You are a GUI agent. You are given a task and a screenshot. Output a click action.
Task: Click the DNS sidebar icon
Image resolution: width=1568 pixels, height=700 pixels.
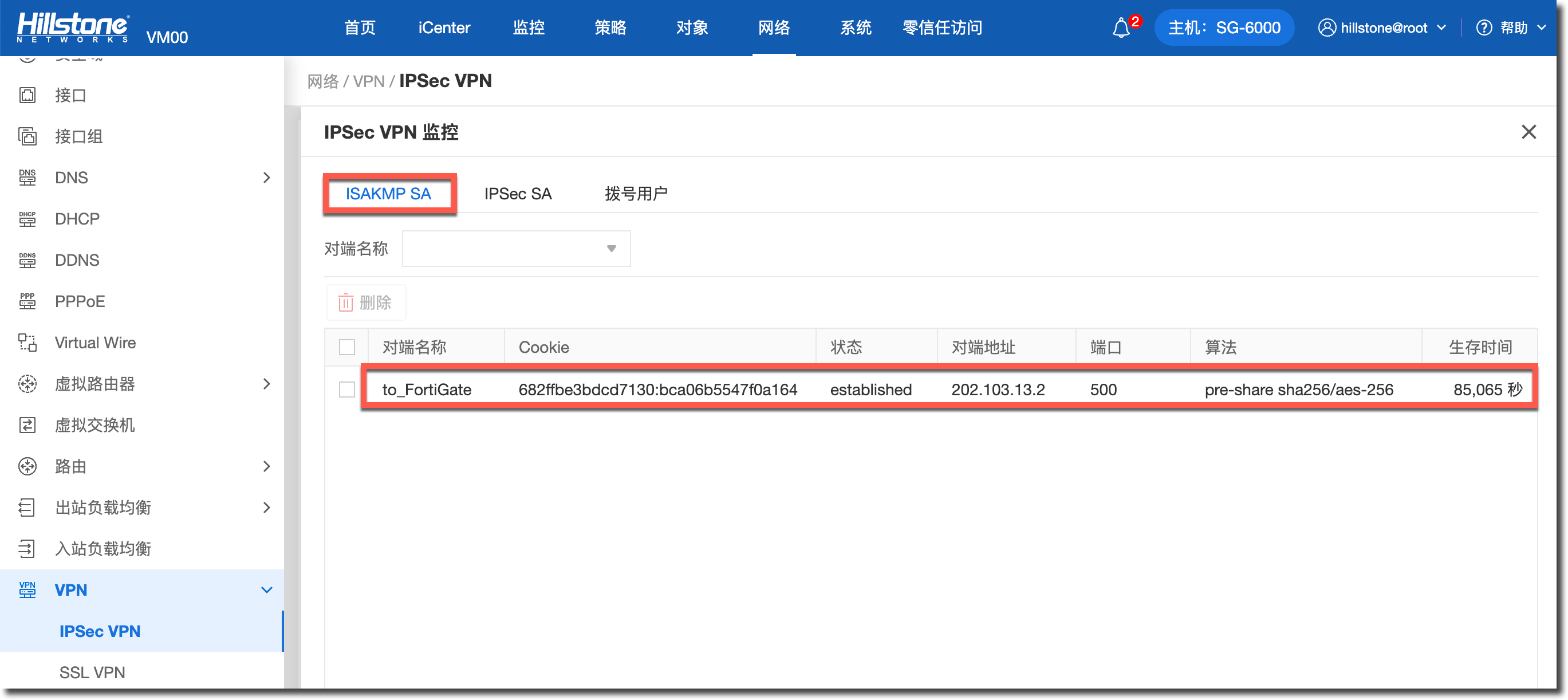click(x=27, y=178)
